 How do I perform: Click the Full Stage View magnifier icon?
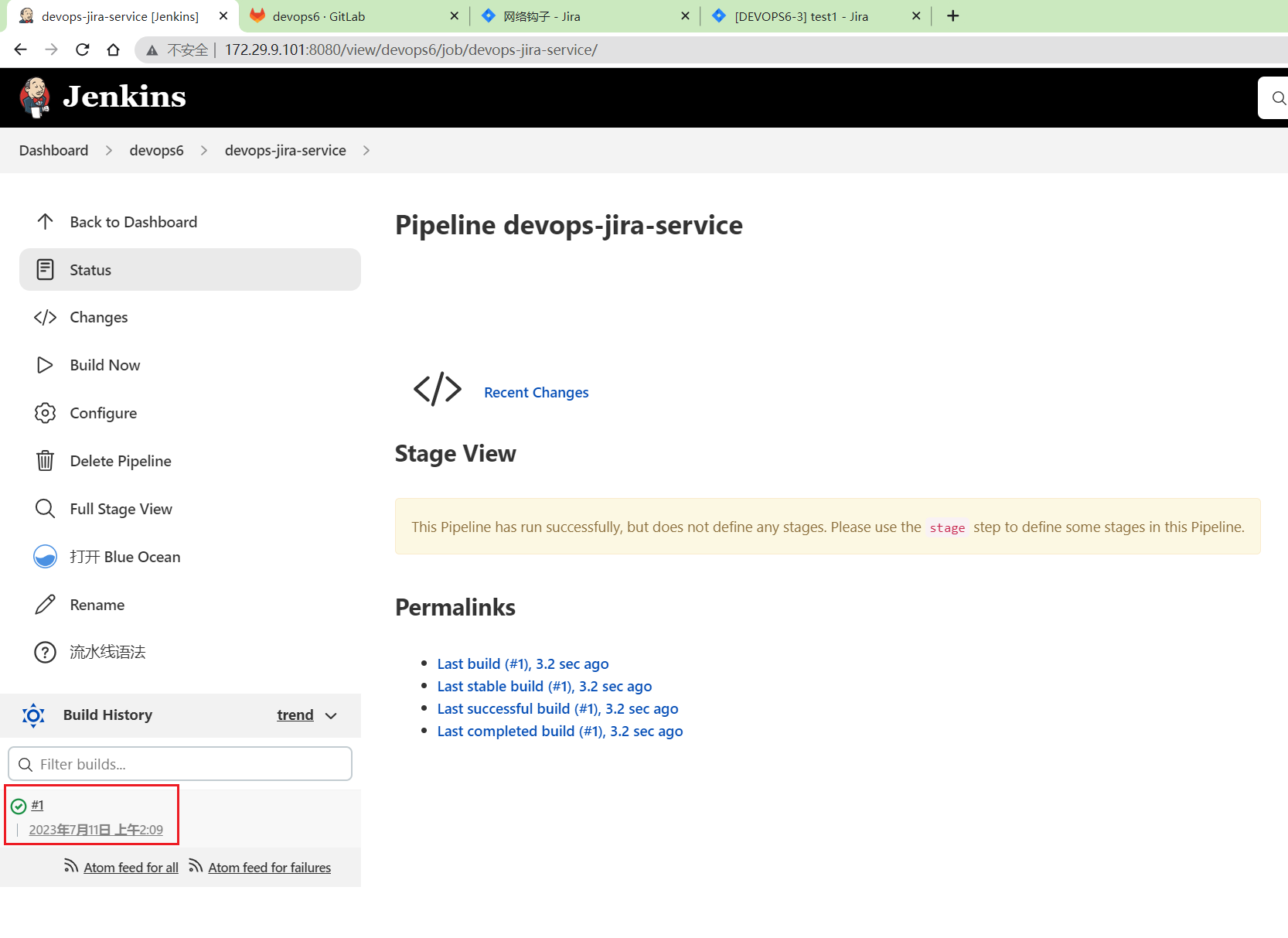45,509
